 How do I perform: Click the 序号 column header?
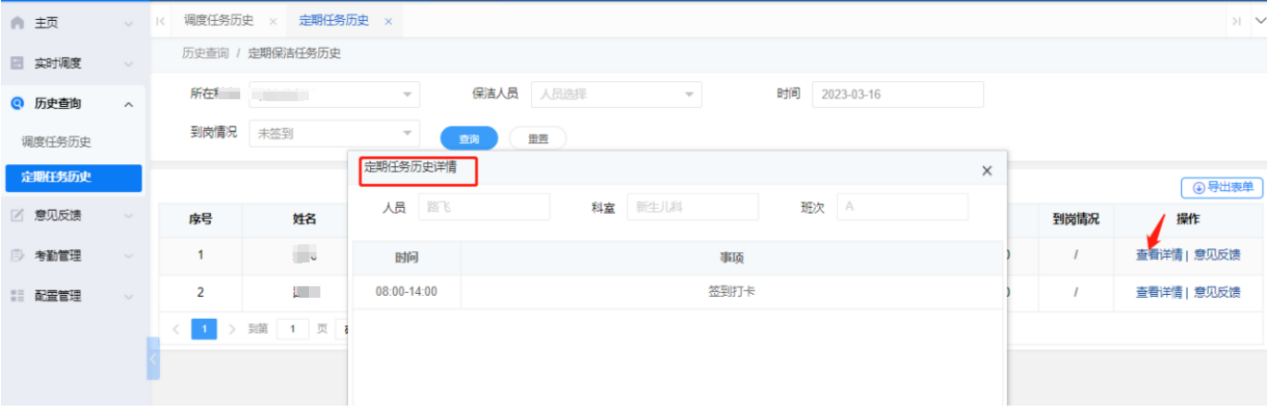click(x=200, y=218)
